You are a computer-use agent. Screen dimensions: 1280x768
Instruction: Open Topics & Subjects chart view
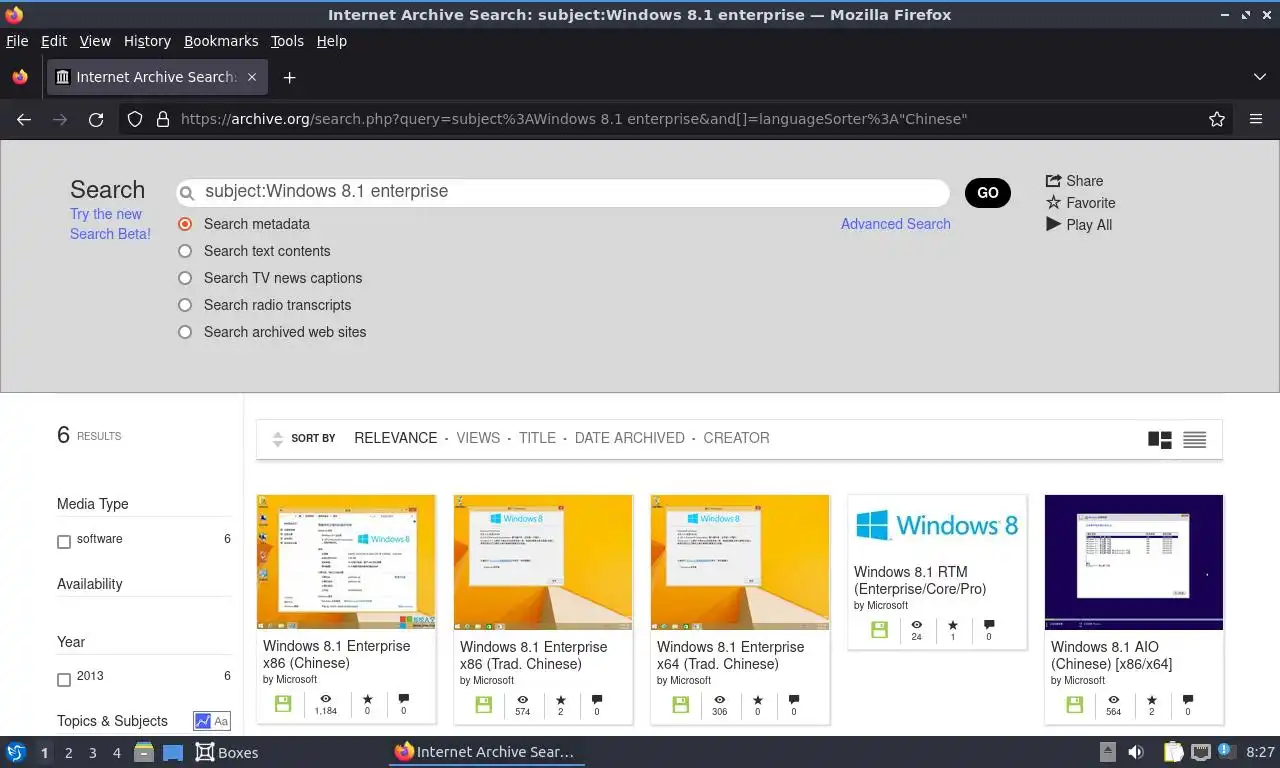click(203, 721)
